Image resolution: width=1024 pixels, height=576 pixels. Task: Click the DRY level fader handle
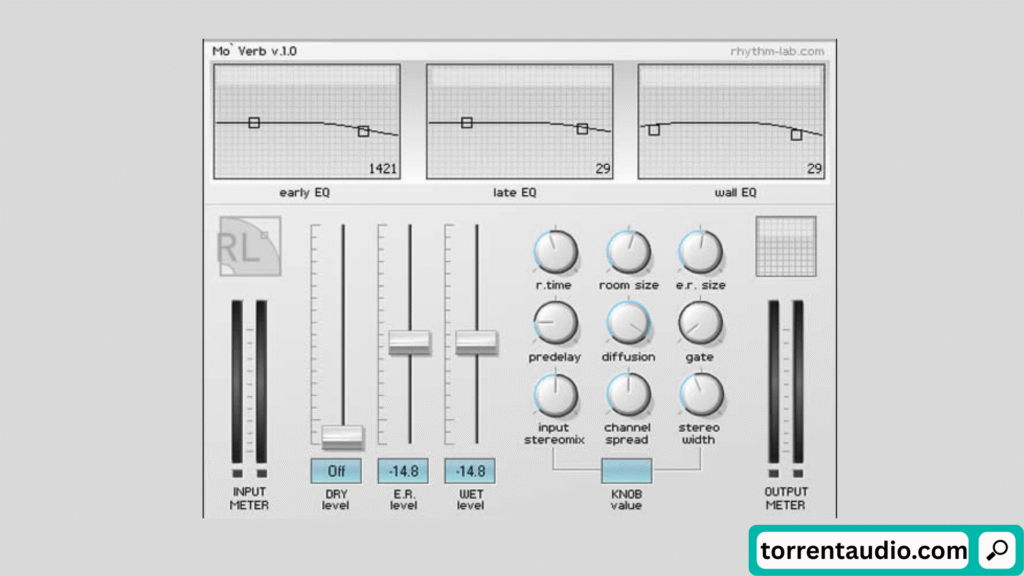(x=343, y=436)
